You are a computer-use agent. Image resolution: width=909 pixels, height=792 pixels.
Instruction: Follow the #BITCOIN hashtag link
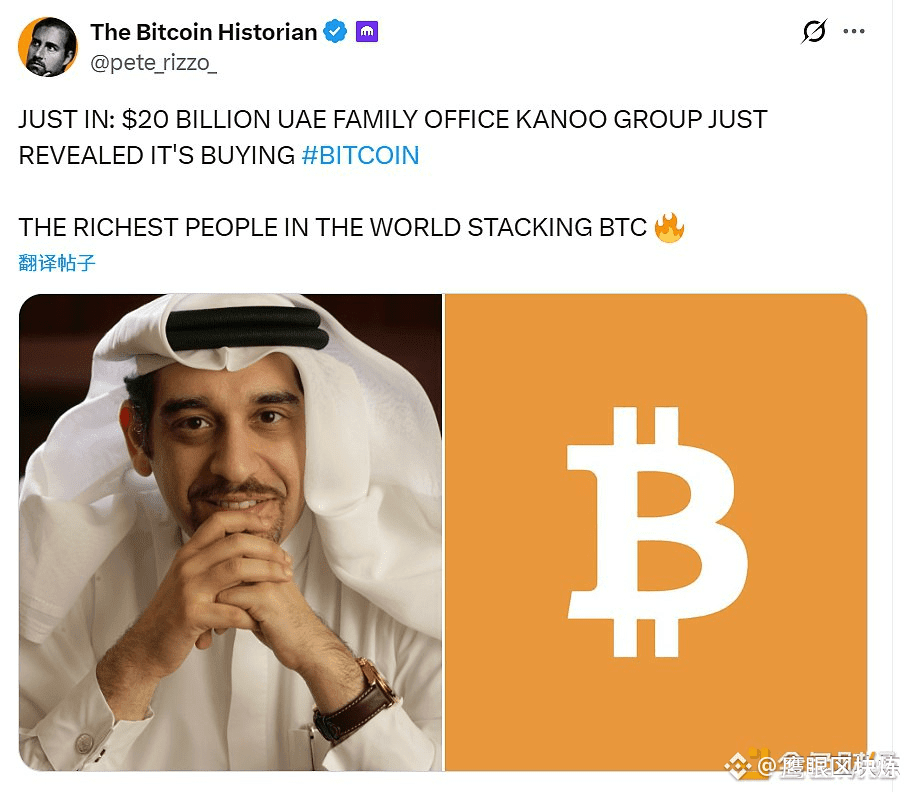[x=360, y=155]
